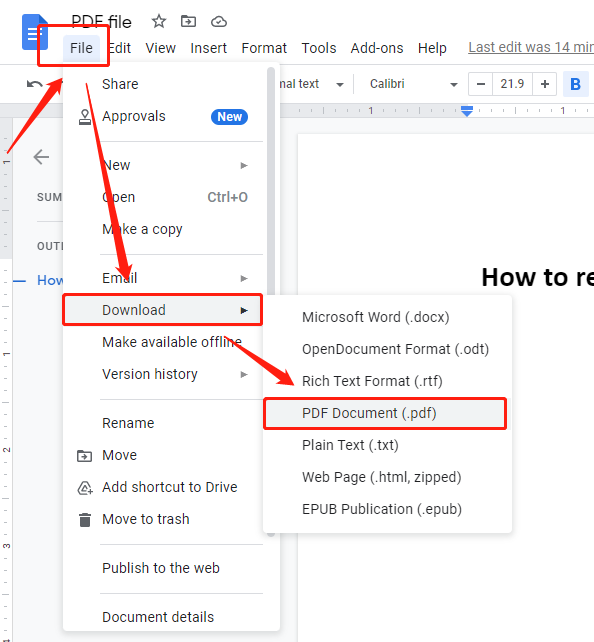Open the Add-ons menu
The image size is (594, 642).
(x=377, y=48)
